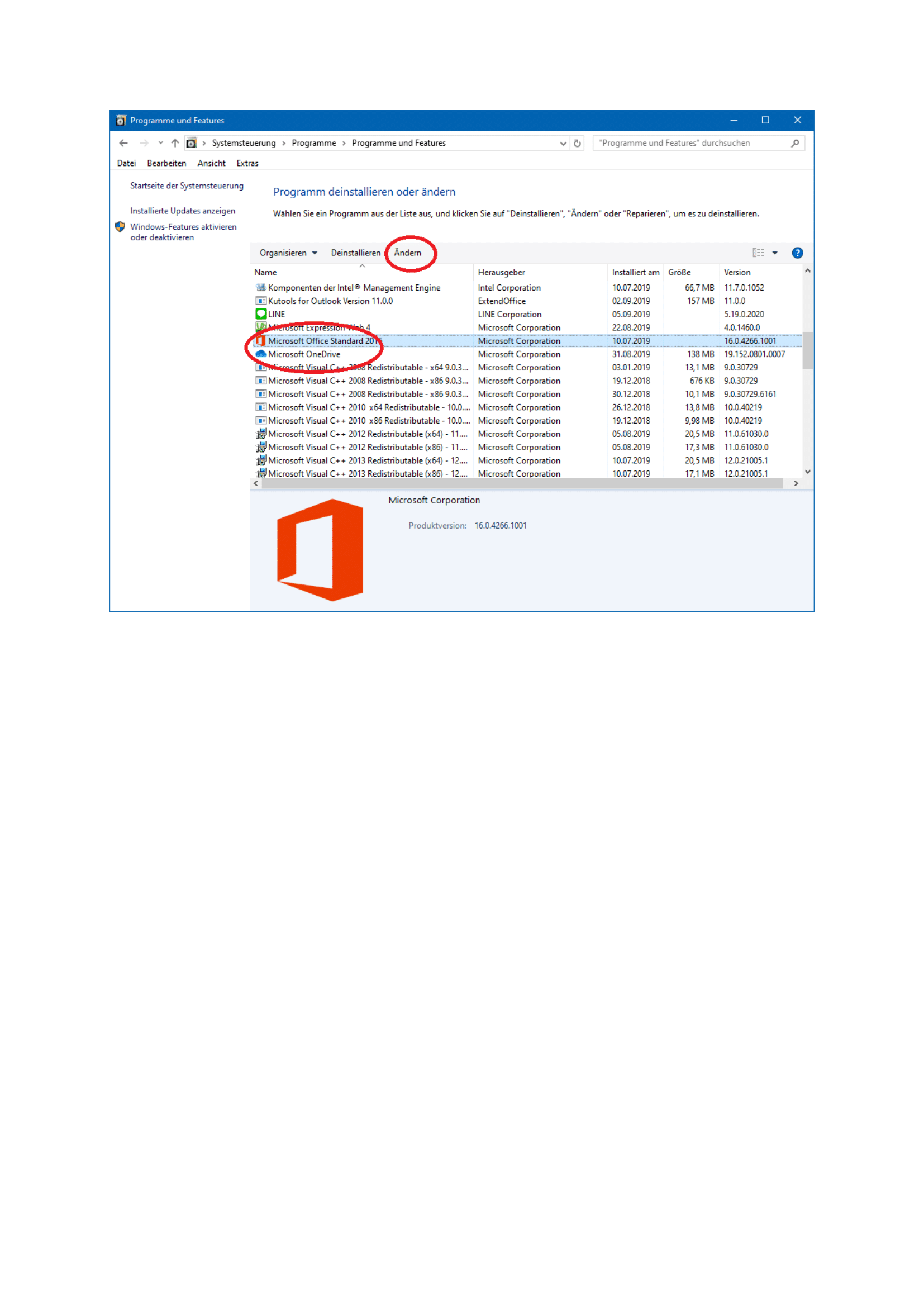Click the magnifier search icon
Image resolution: width=924 pixels, height=1307 pixels.
[795, 144]
